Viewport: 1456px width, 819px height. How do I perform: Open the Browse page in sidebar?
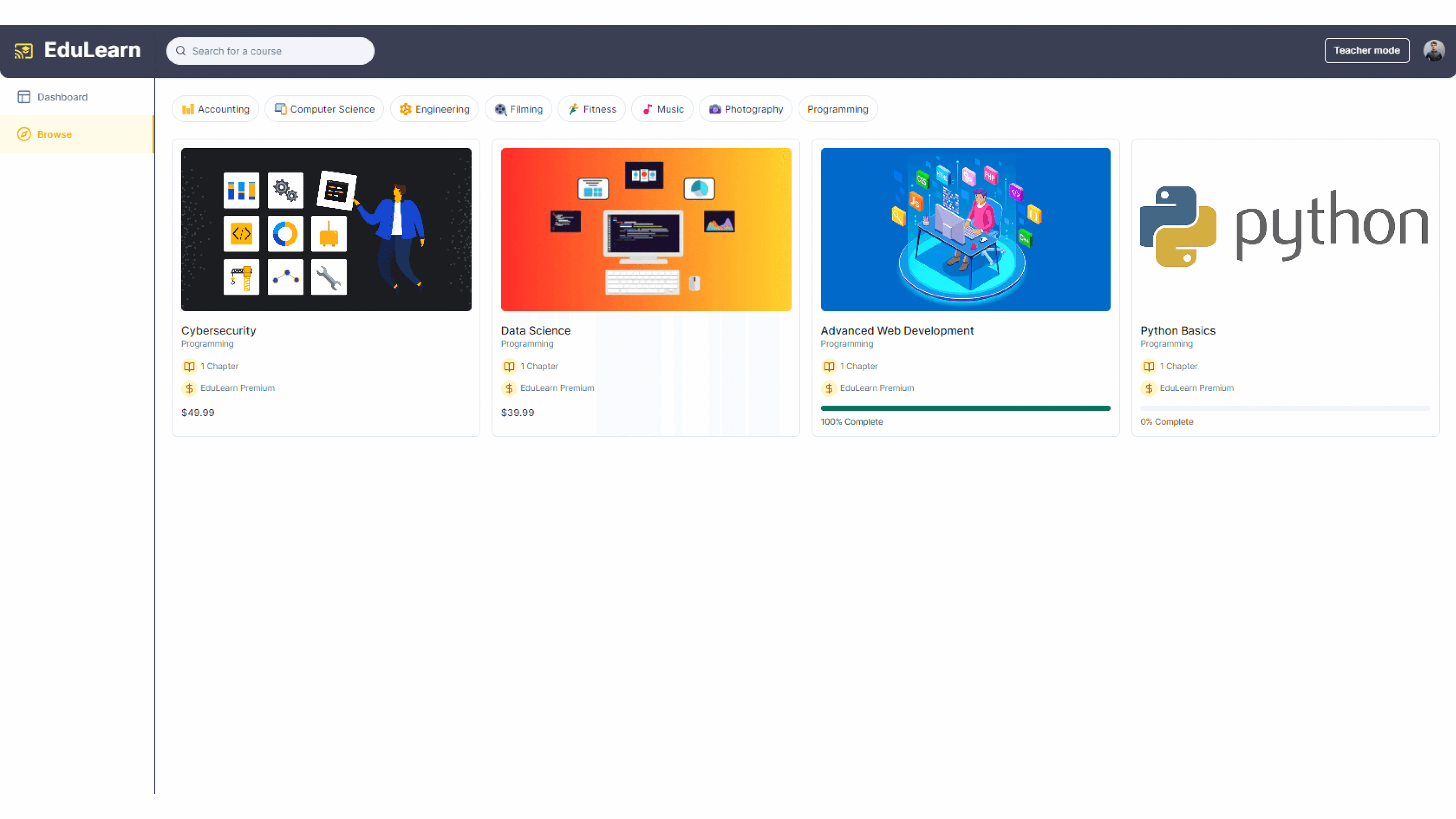click(x=77, y=134)
